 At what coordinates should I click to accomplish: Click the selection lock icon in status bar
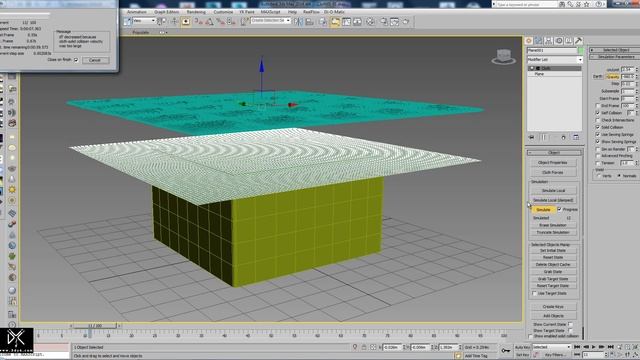tap(364, 347)
